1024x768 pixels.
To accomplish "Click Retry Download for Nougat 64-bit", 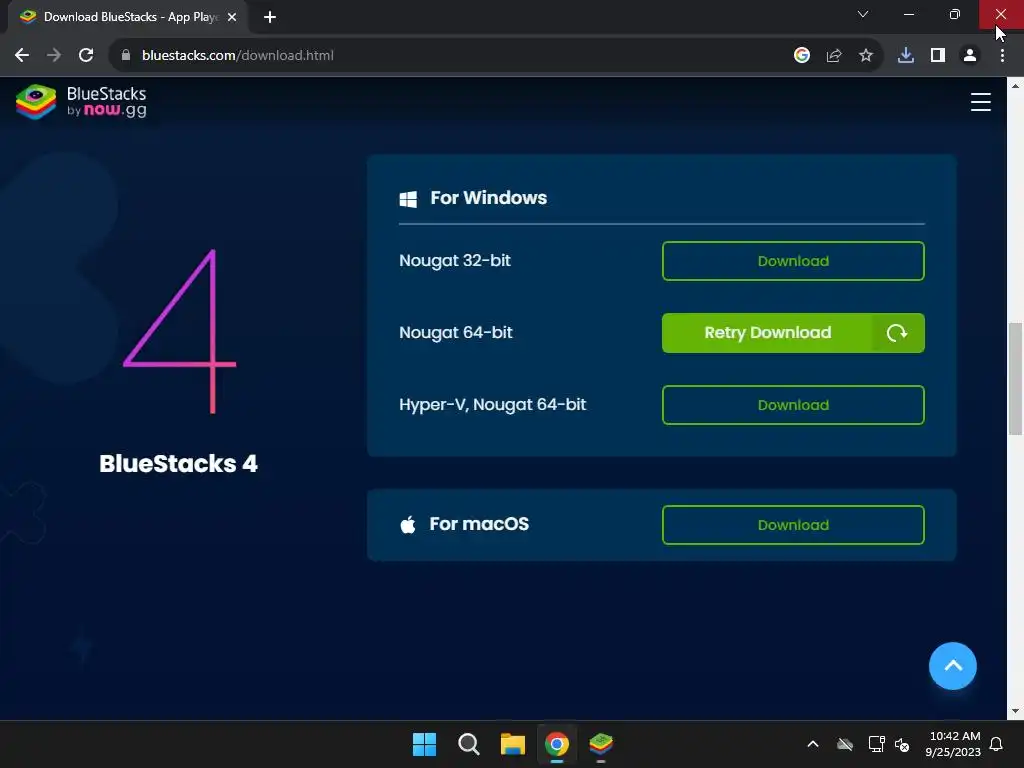I will click(793, 333).
